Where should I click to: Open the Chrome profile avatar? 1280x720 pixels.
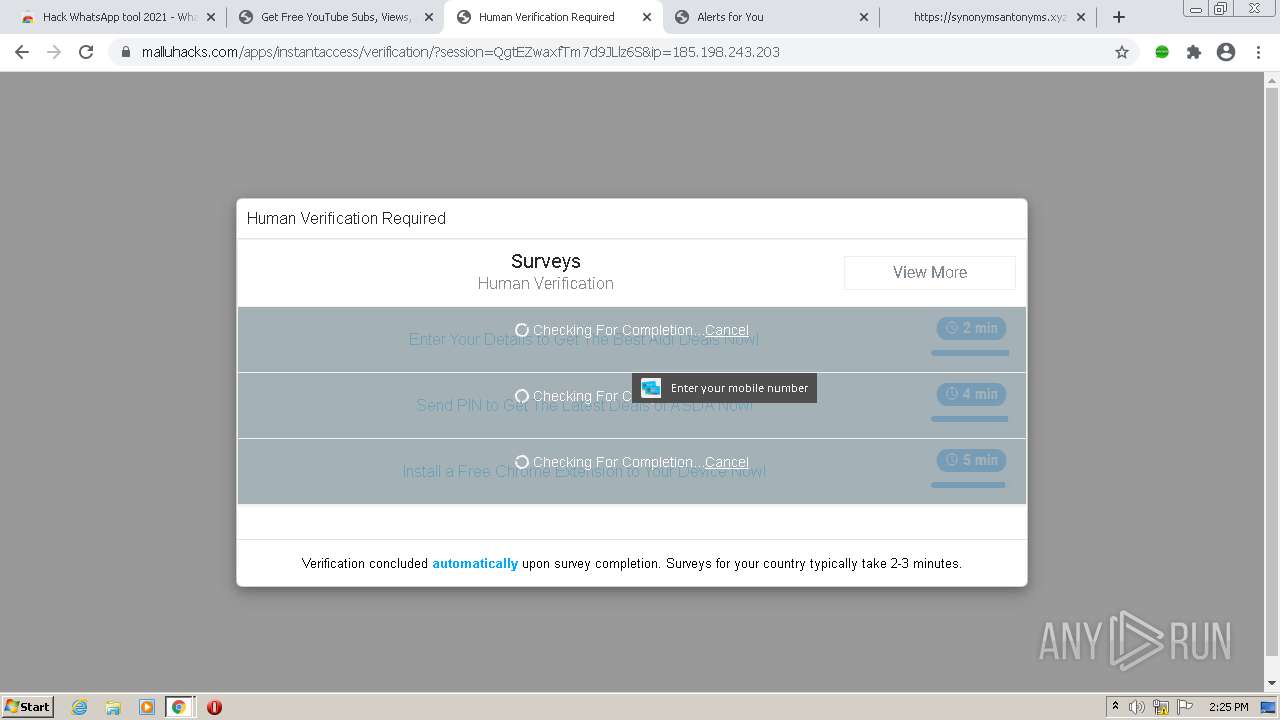tap(1226, 52)
